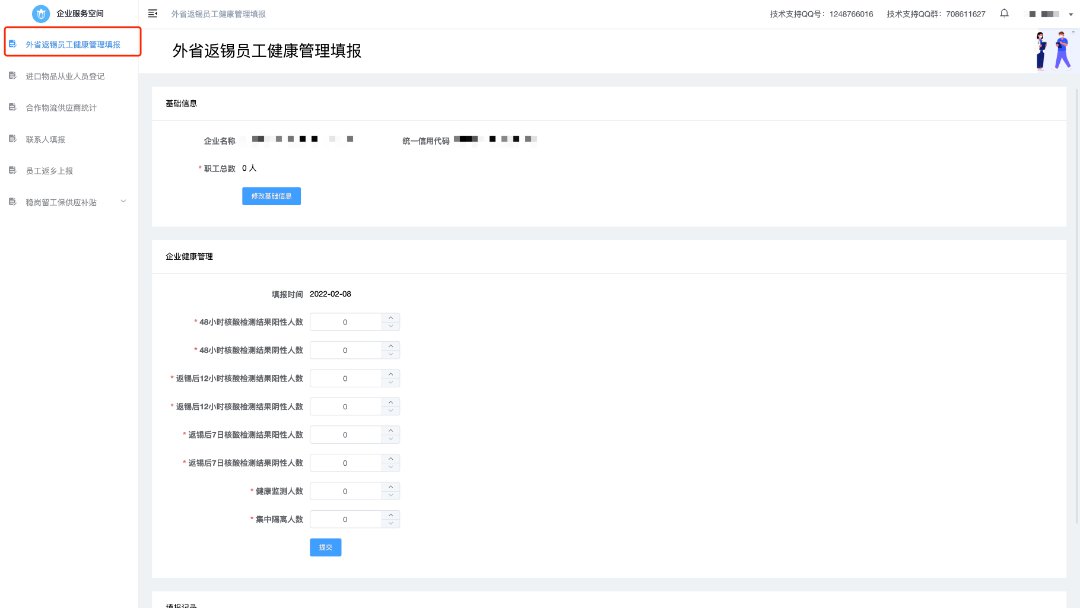Open the 员工返乡上报 menu item
Image resolution: width=1080 pixels, height=608 pixels.
pos(49,171)
